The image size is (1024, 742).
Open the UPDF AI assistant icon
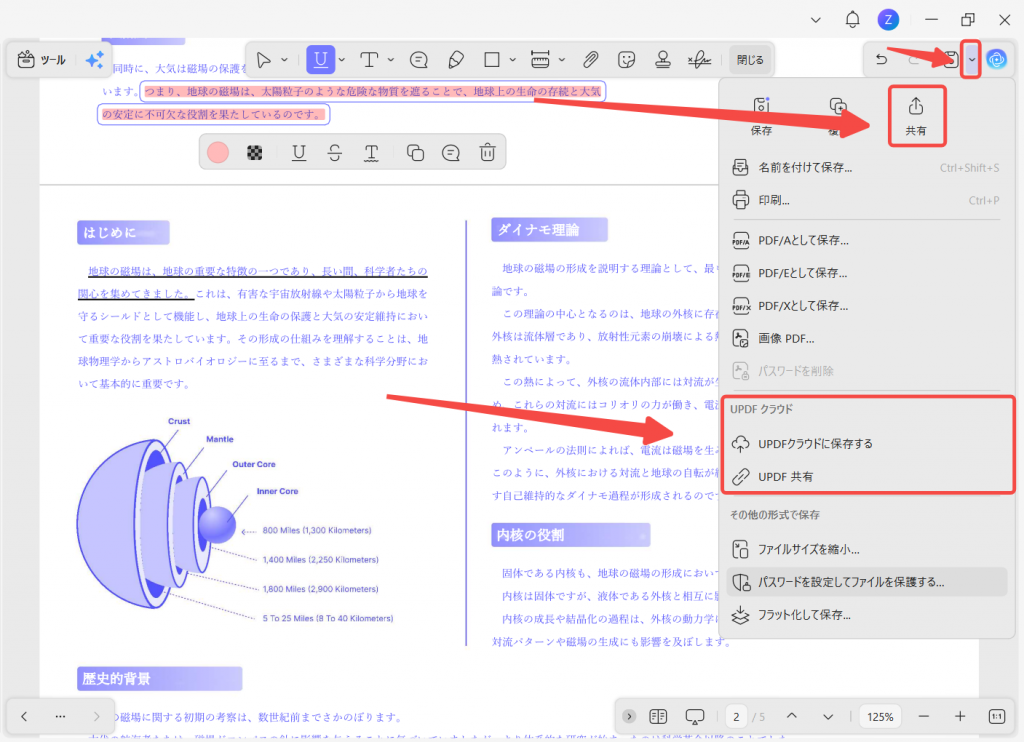coord(997,60)
